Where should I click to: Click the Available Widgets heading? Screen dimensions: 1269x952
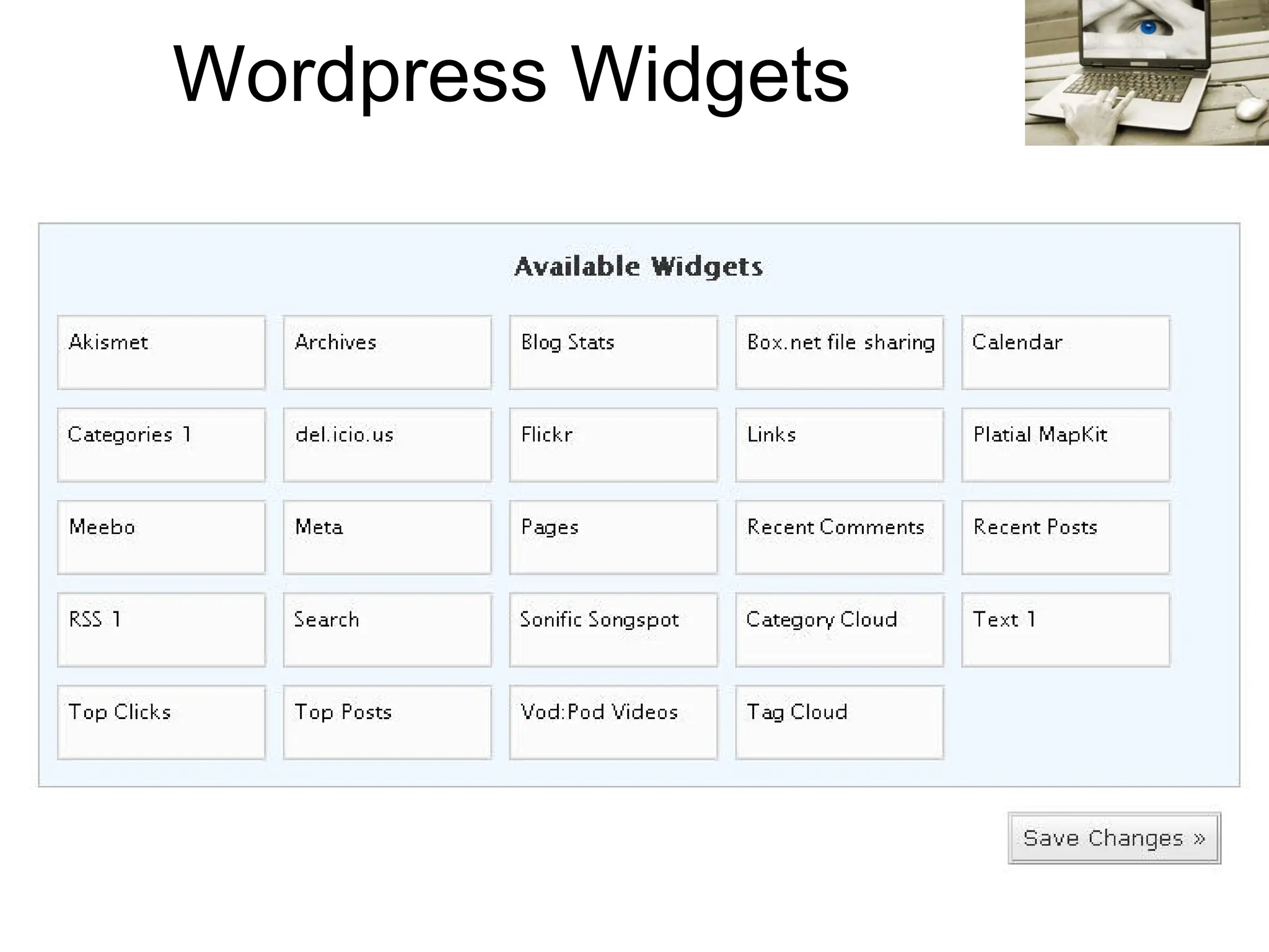pyautogui.click(x=639, y=266)
